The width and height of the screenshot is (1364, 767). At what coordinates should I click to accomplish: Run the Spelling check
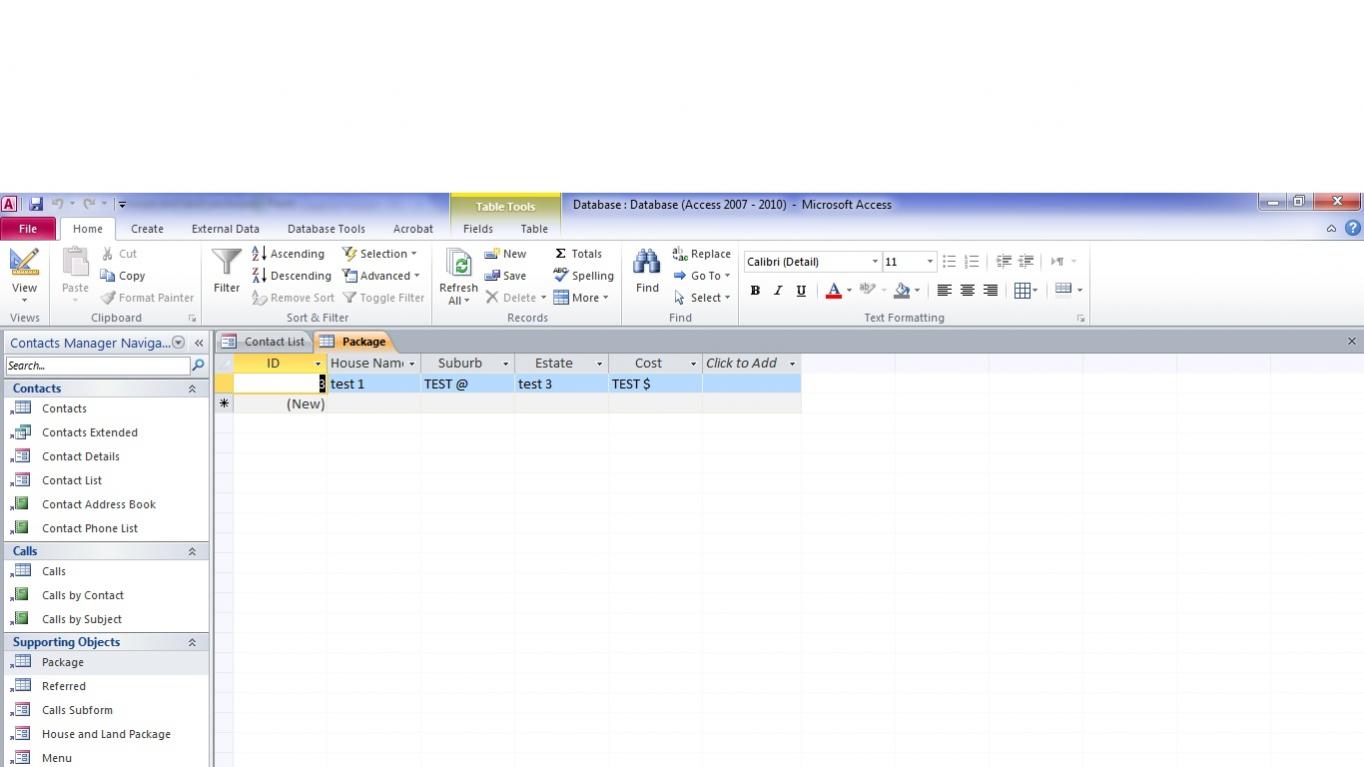[583, 276]
